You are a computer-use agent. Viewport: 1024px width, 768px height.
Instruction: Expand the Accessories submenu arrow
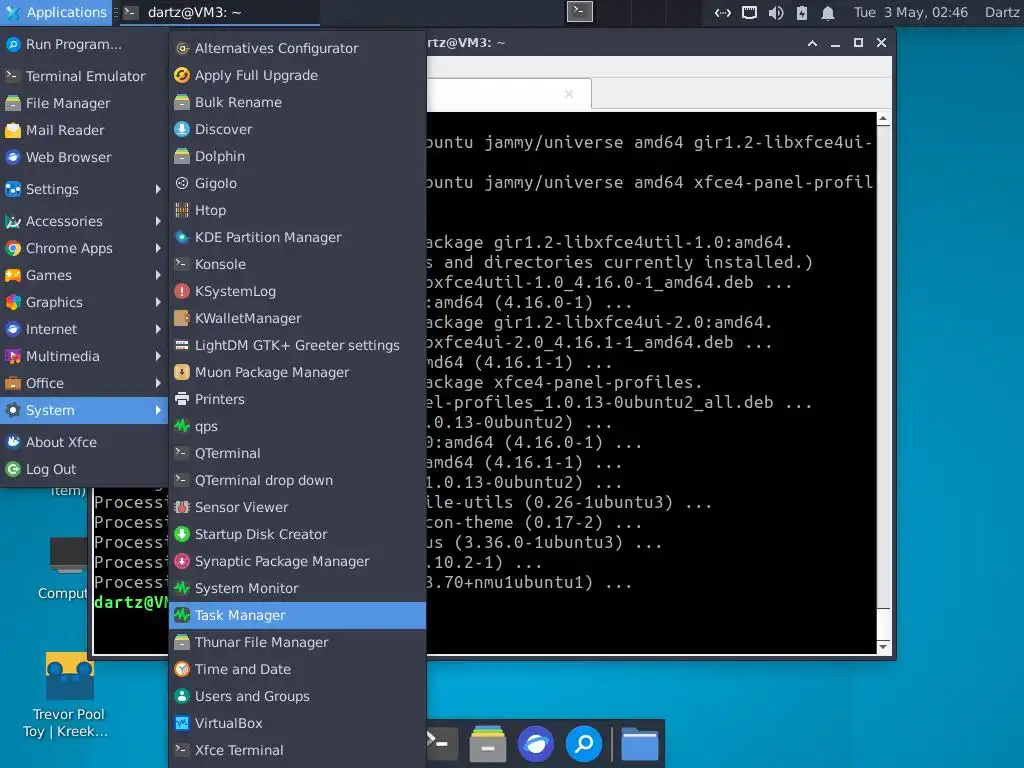point(158,221)
